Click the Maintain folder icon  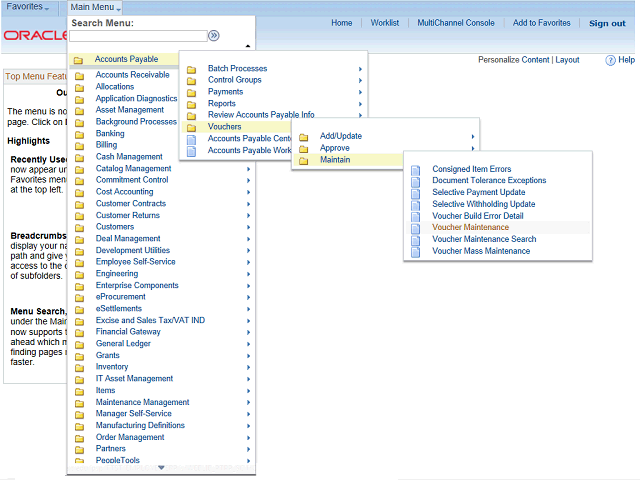(303, 161)
